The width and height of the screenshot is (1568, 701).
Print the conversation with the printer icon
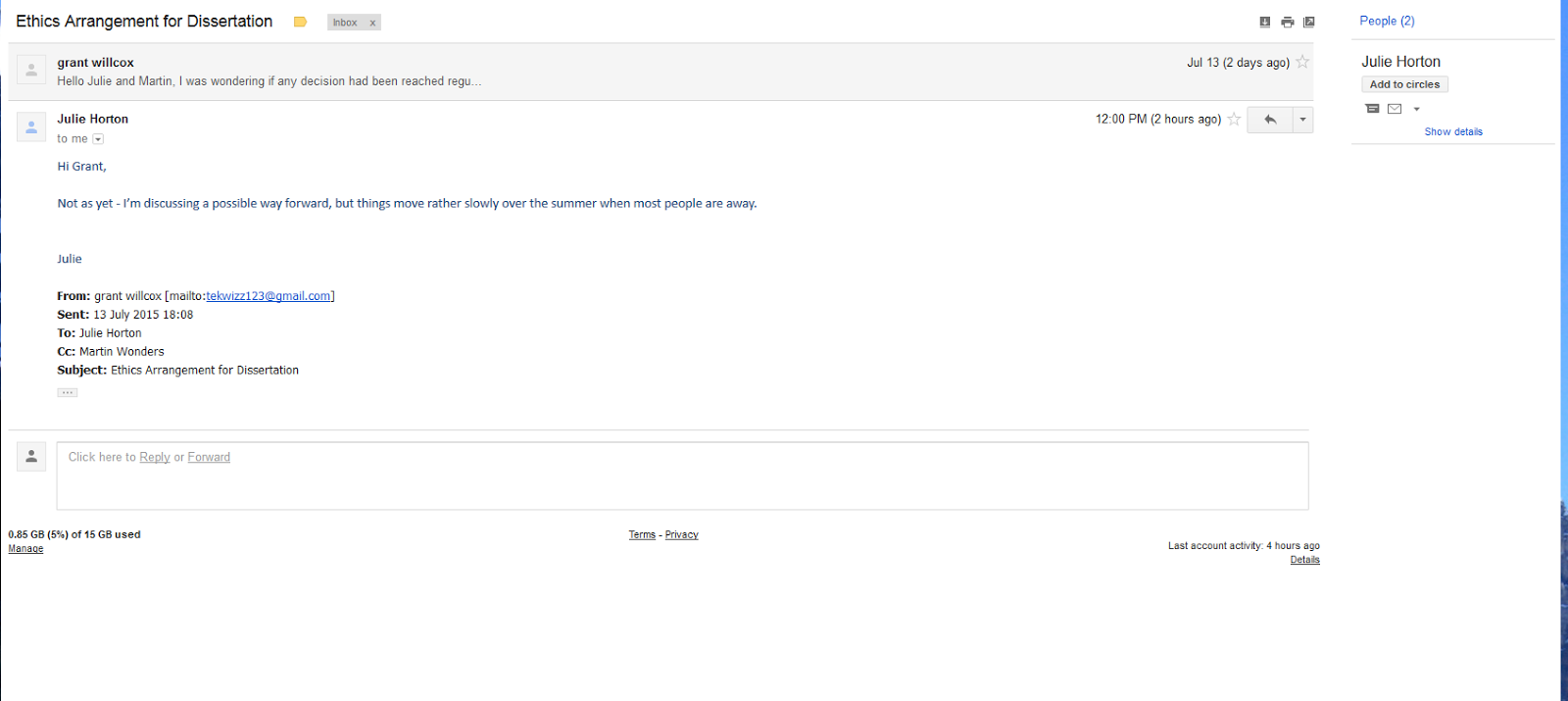tap(1287, 22)
